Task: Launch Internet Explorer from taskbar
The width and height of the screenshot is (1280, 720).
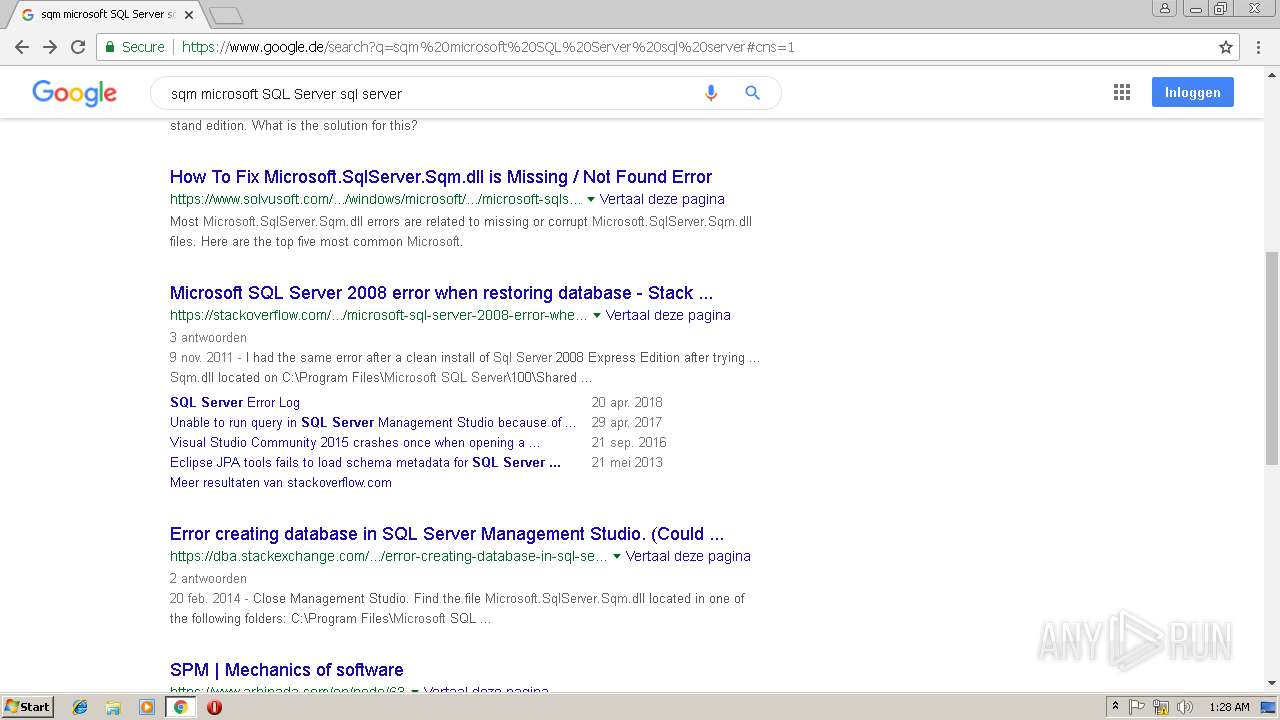Action: [80, 707]
